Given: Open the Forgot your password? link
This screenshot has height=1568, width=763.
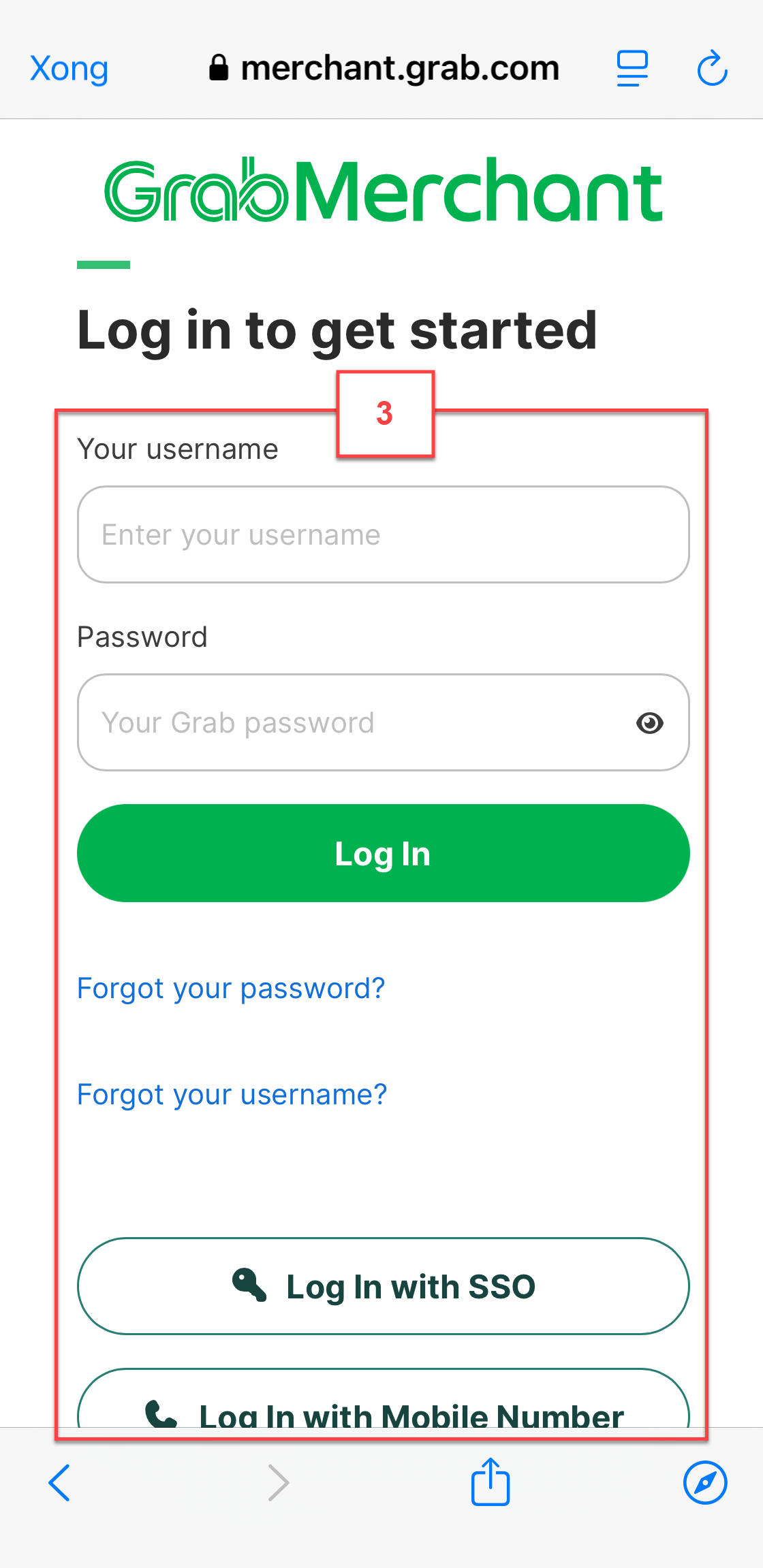Looking at the screenshot, I should click(231, 989).
